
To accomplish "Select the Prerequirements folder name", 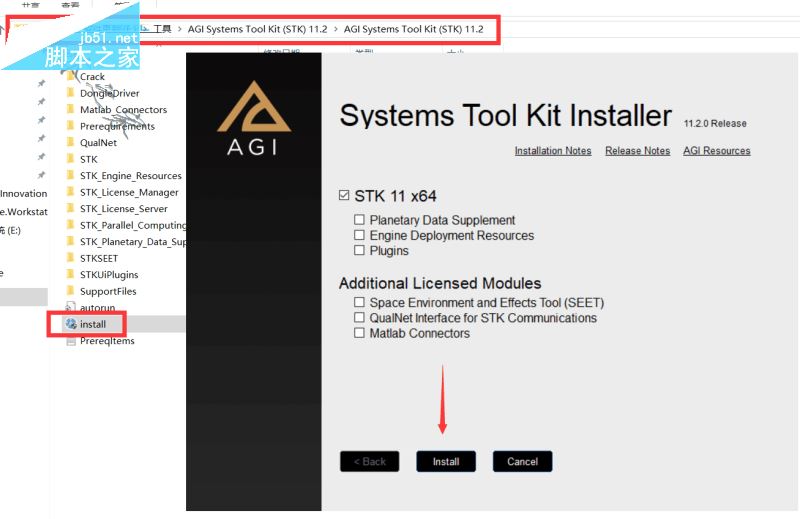I will click(x=117, y=126).
